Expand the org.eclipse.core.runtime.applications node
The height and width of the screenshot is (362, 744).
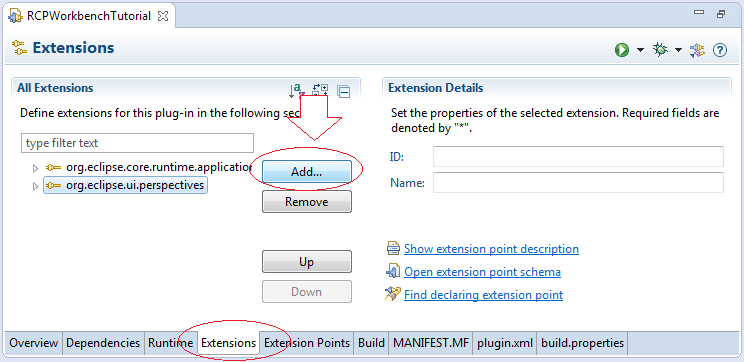point(35,168)
